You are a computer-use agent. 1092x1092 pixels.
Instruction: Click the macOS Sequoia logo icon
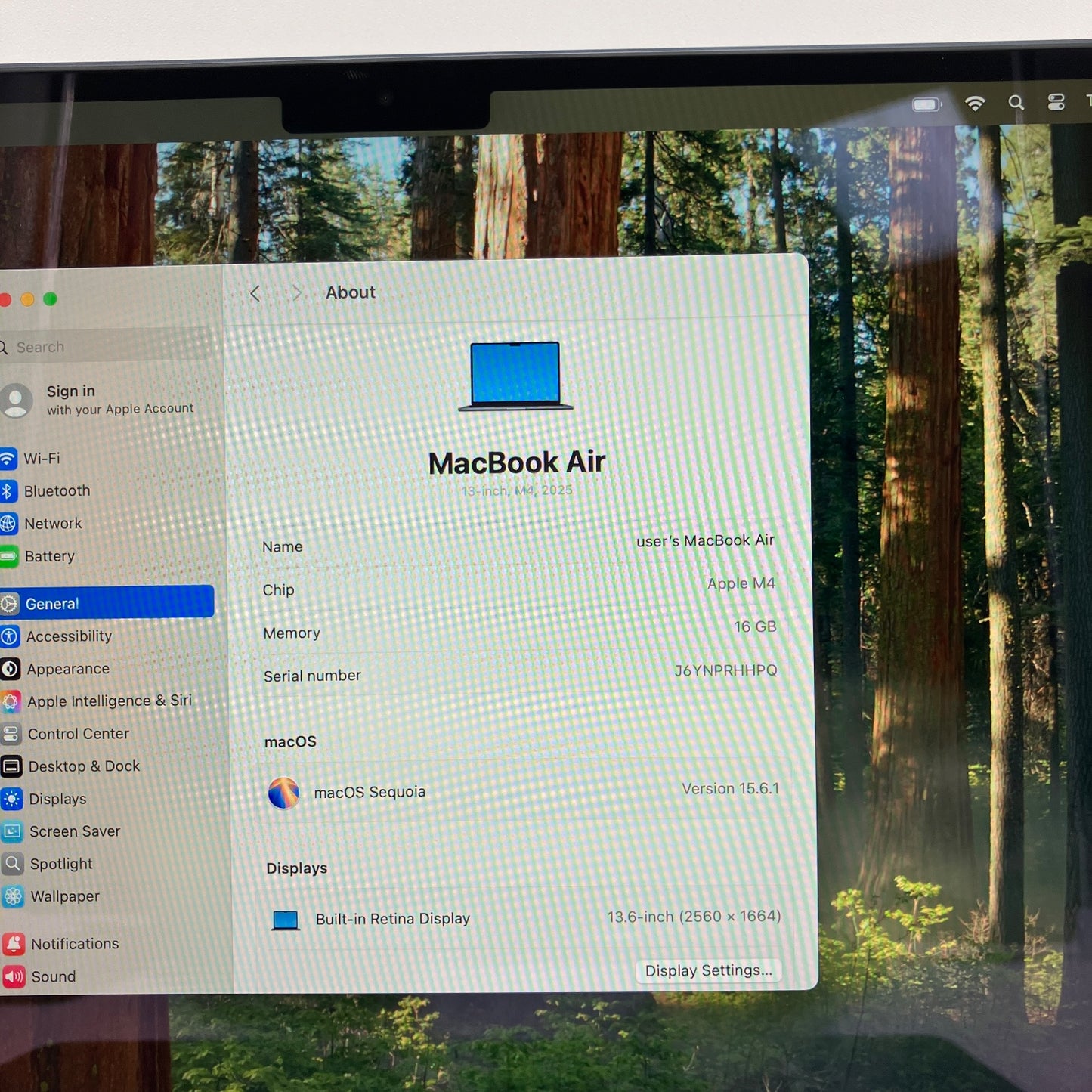[x=283, y=793]
